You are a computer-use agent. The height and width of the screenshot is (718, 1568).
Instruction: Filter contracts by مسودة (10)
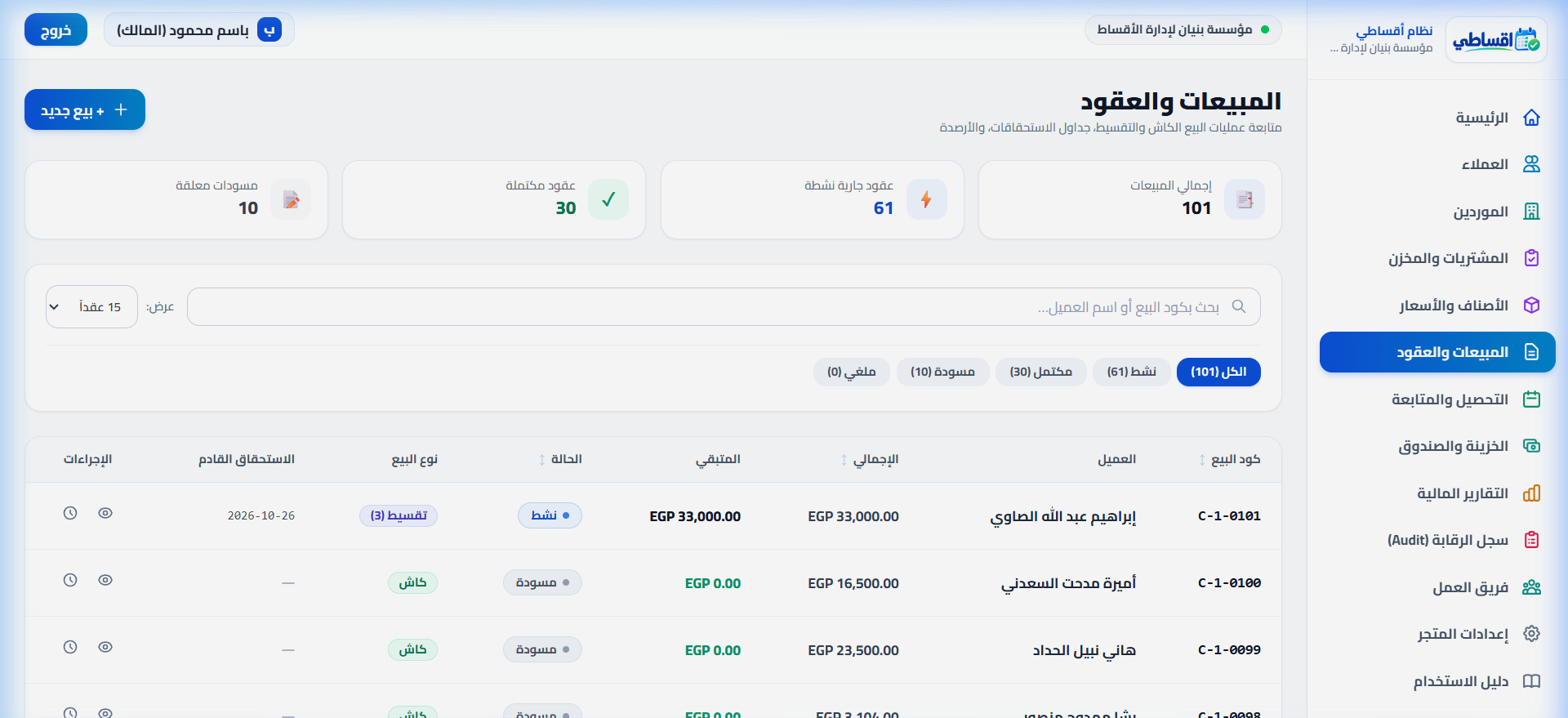(x=942, y=372)
